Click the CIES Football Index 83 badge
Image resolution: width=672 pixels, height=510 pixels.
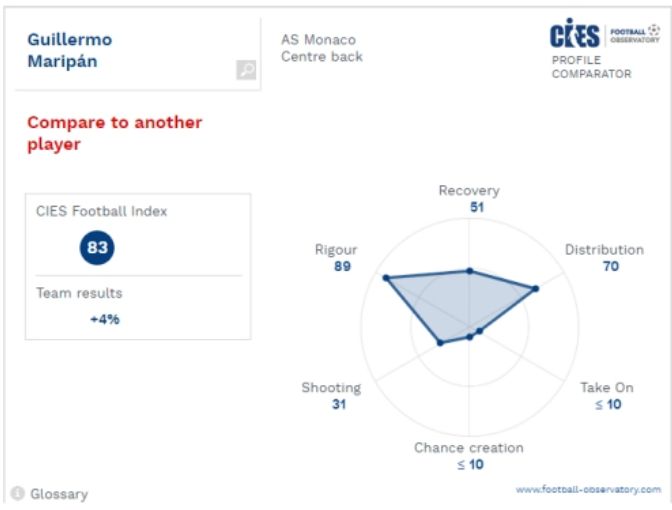[97, 248]
